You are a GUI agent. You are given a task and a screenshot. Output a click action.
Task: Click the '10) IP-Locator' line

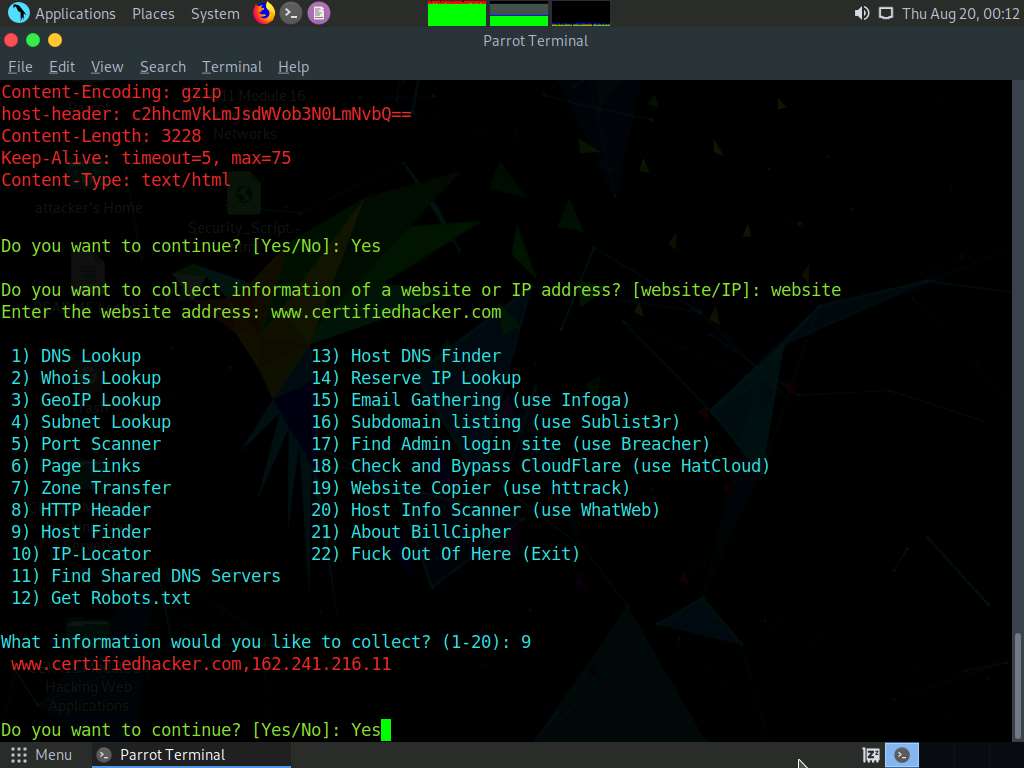point(81,554)
